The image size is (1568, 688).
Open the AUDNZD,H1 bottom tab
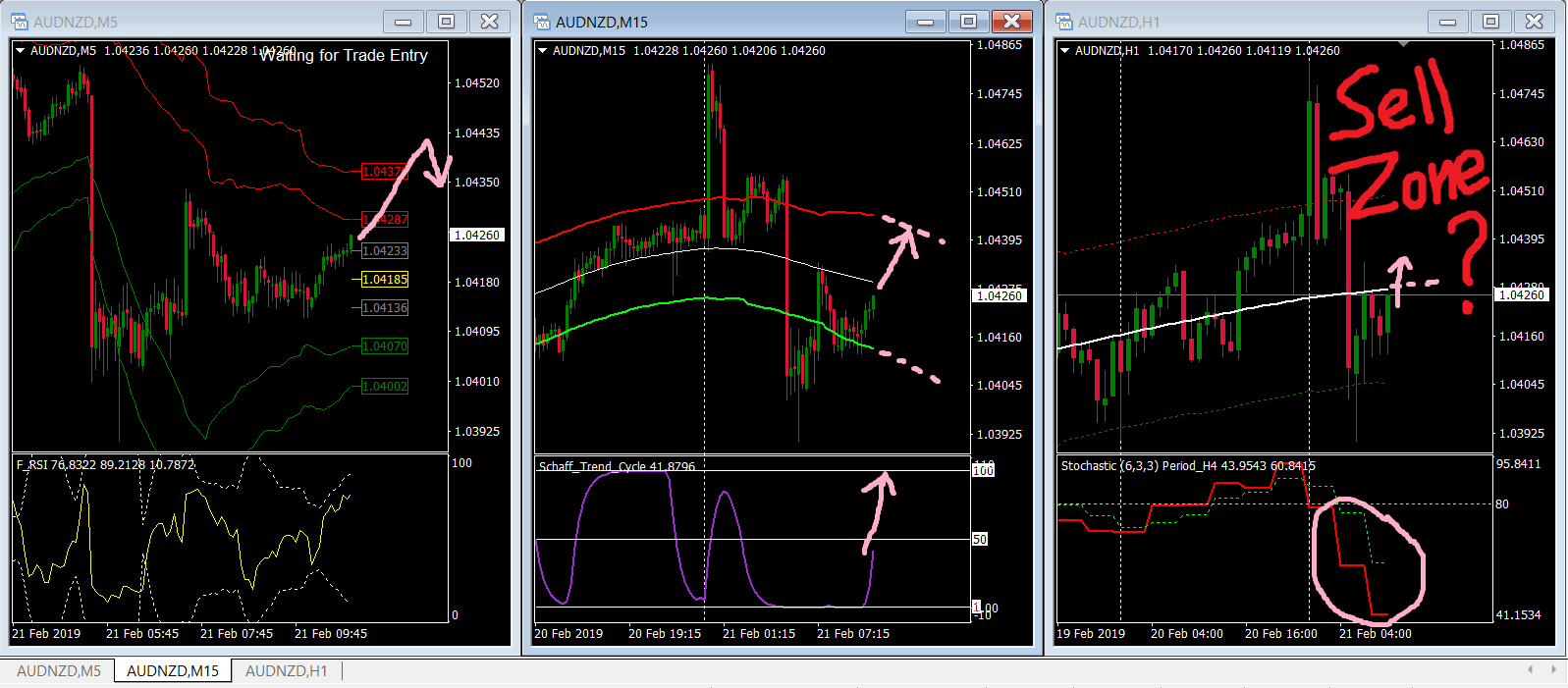(x=286, y=671)
